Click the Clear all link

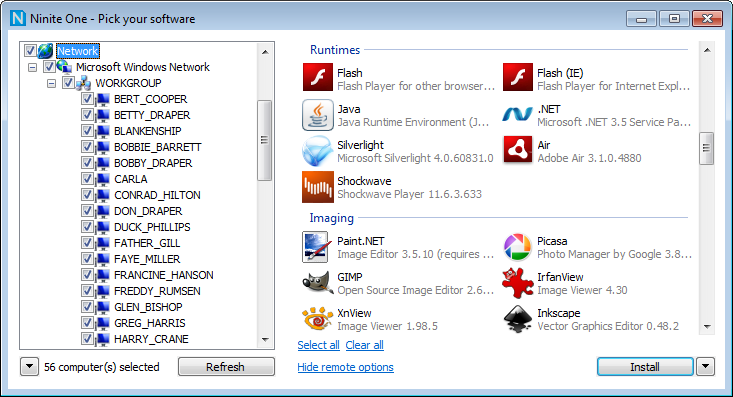[x=365, y=345]
